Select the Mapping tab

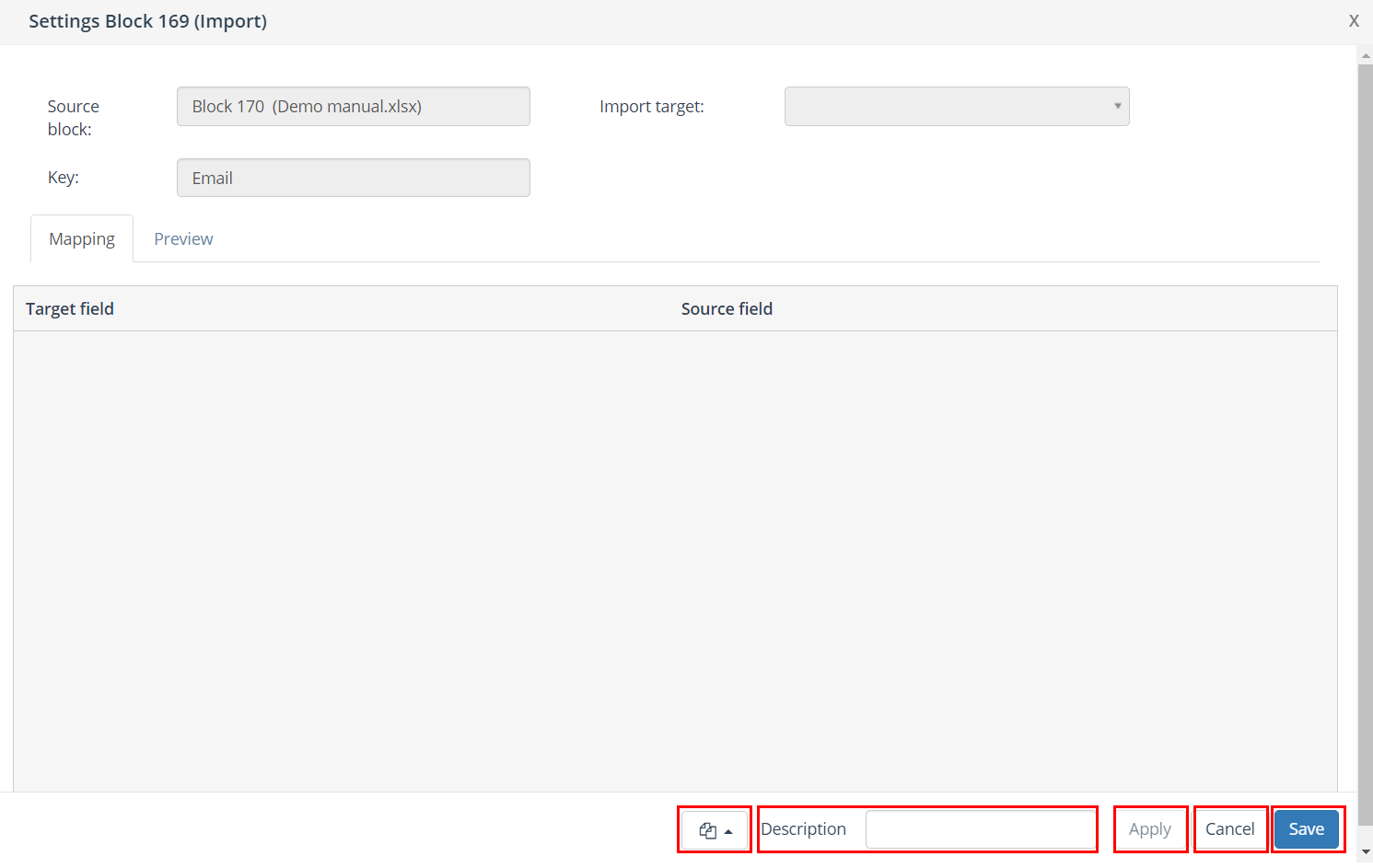coord(82,239)
